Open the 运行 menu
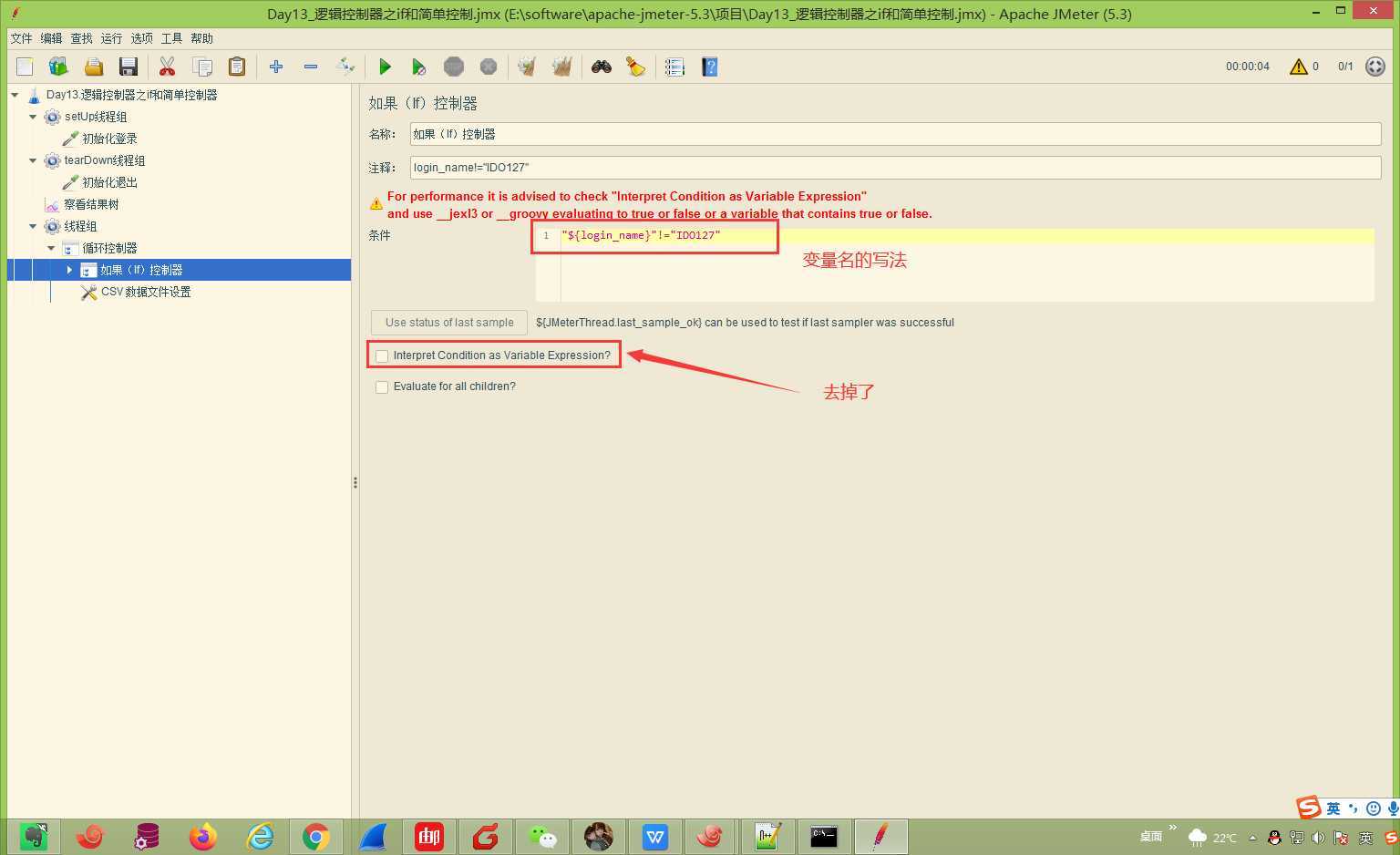1400x855 pixels. 111,38
